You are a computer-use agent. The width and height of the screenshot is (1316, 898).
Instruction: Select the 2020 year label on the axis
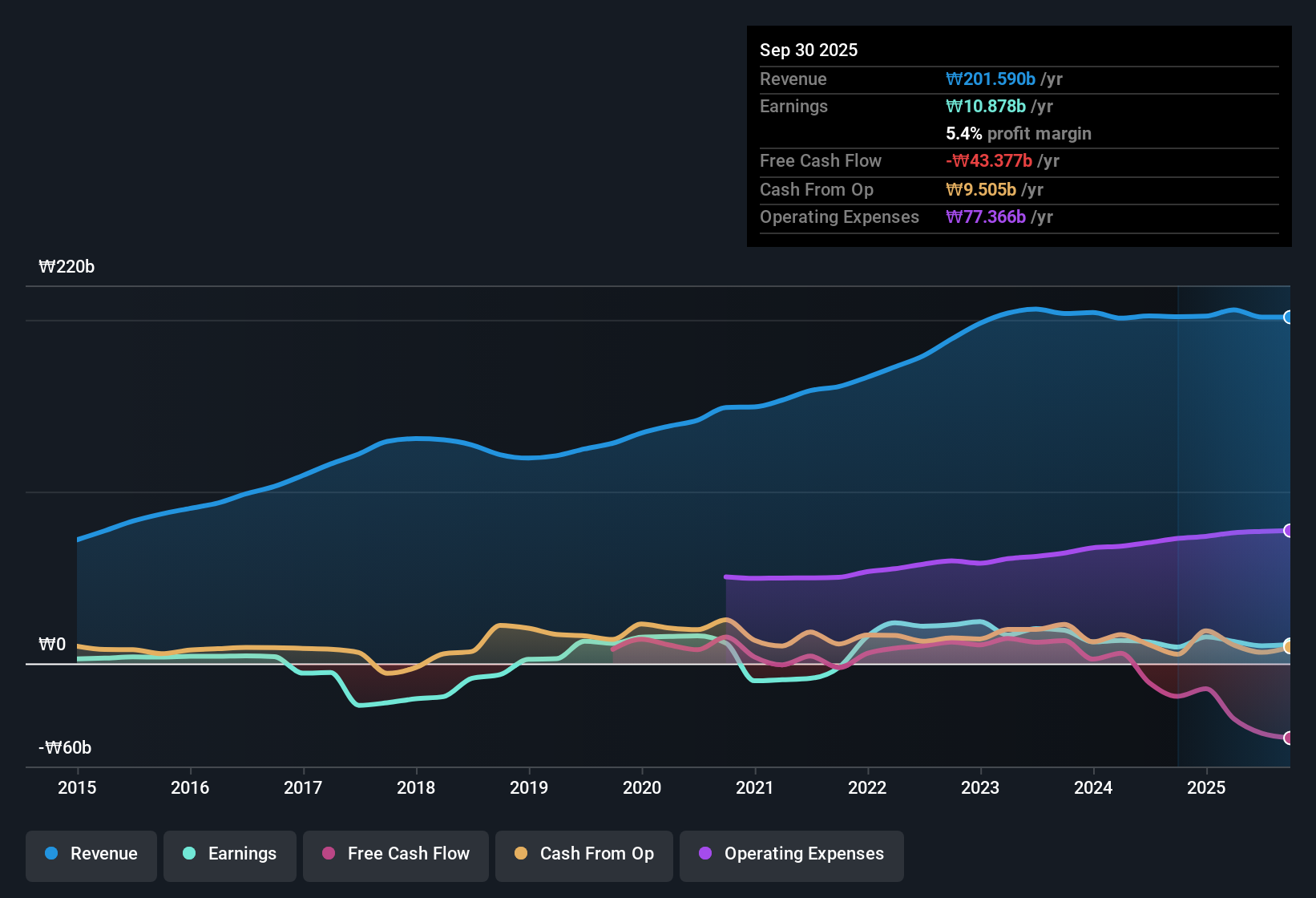point(642,788)
